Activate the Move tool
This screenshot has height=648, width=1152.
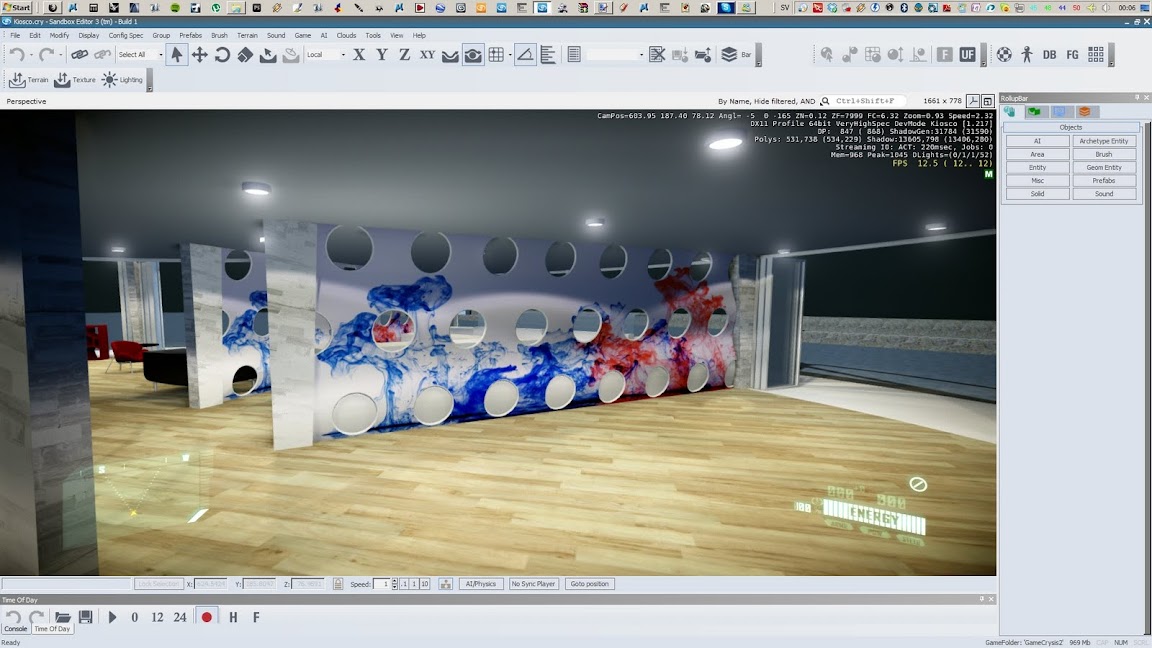point(199,54)
